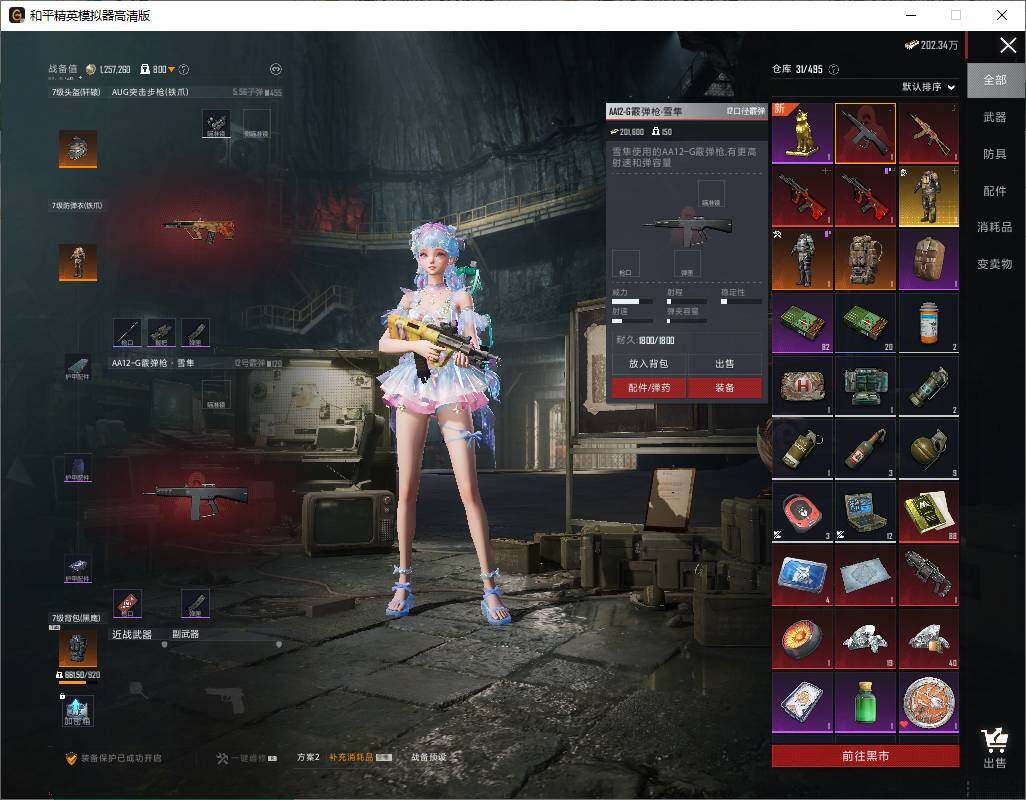Open the equipped level 7 helmet slot
The width and height of the screenshot is (1026, 800).
78,148
